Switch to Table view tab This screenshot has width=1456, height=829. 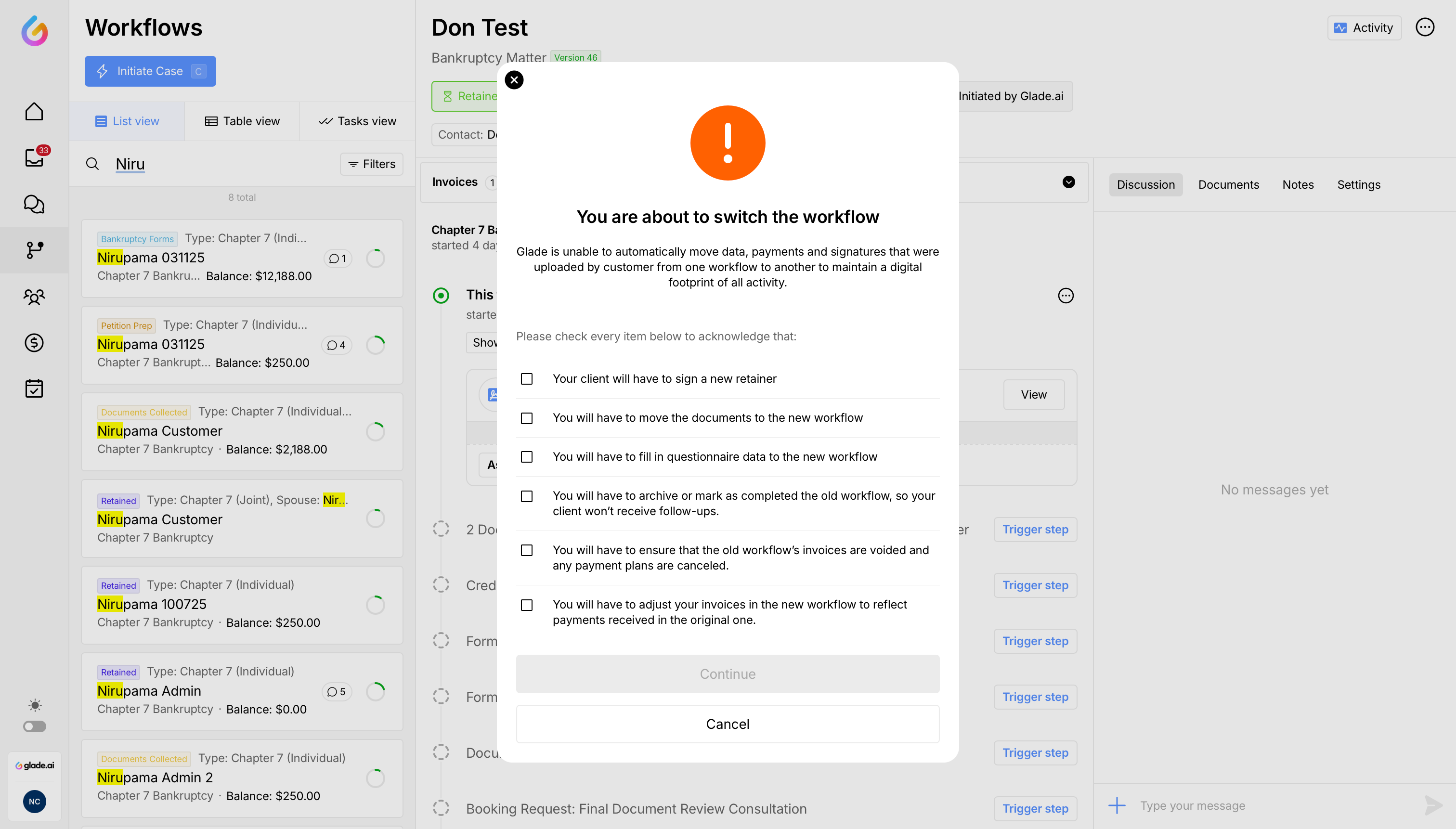(242, 121)
